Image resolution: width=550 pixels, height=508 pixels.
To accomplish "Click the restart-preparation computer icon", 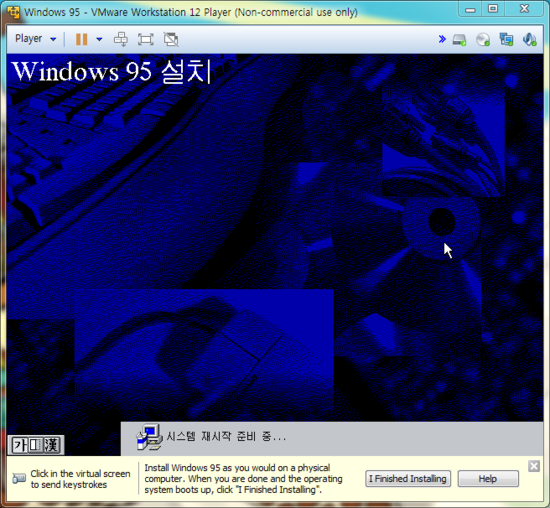I will (x=149, y=437).
